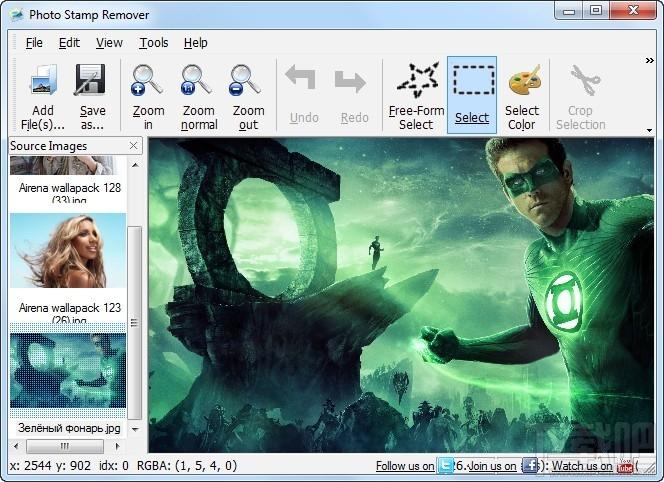Image resolution: width=664 pixels, height=482 pixels.
Task: Click the Add File(s) toolbar icon
Action: click(x=43, y=80)
